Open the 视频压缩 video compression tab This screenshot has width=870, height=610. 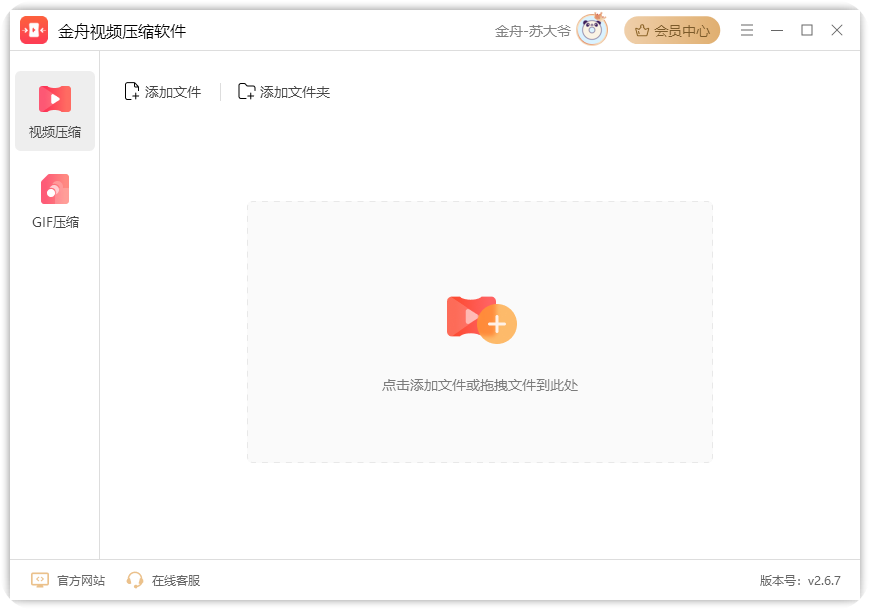coord(55,111)
